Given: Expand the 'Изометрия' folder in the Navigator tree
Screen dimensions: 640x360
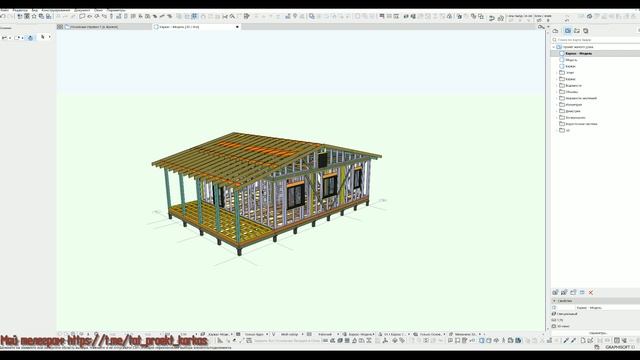Looking at the screenshot, I should pos(557,104).
